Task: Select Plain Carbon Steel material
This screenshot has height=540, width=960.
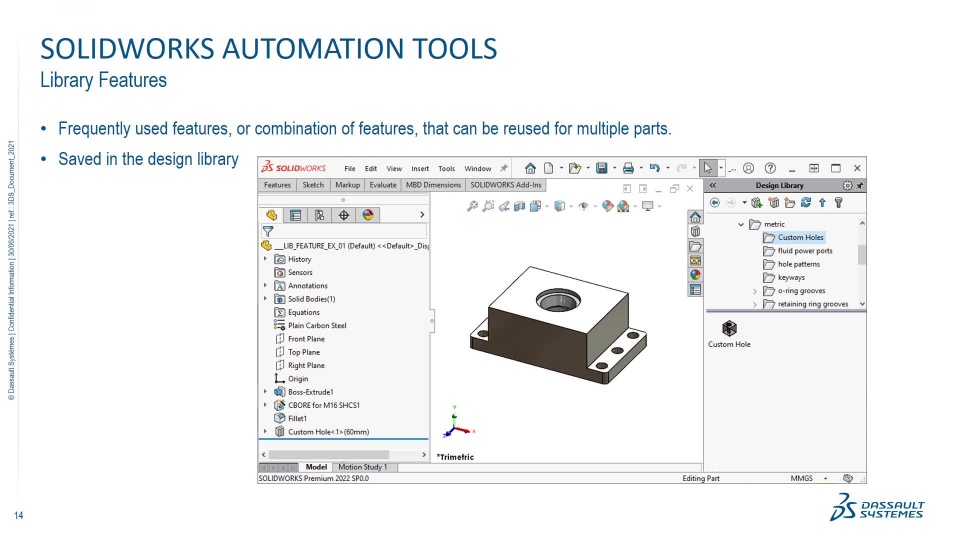Action: (x=310, y=326)
